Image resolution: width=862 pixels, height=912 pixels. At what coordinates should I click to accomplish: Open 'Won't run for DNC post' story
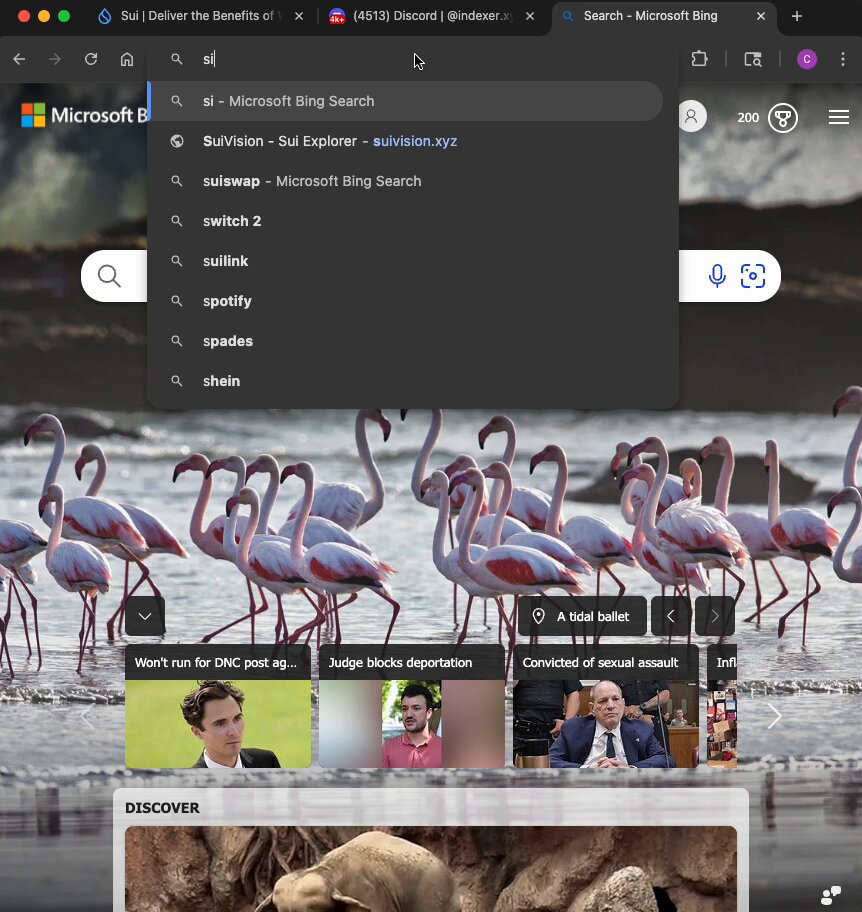218,706
